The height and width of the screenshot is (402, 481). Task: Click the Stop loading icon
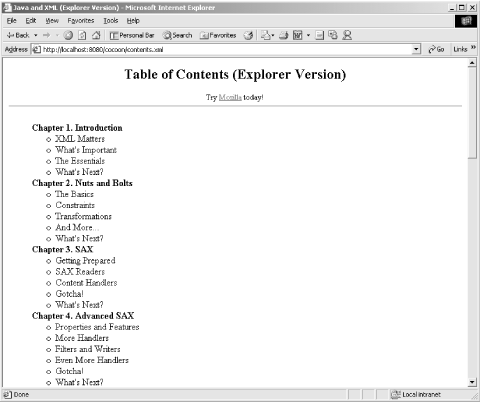tap(68, 35)
